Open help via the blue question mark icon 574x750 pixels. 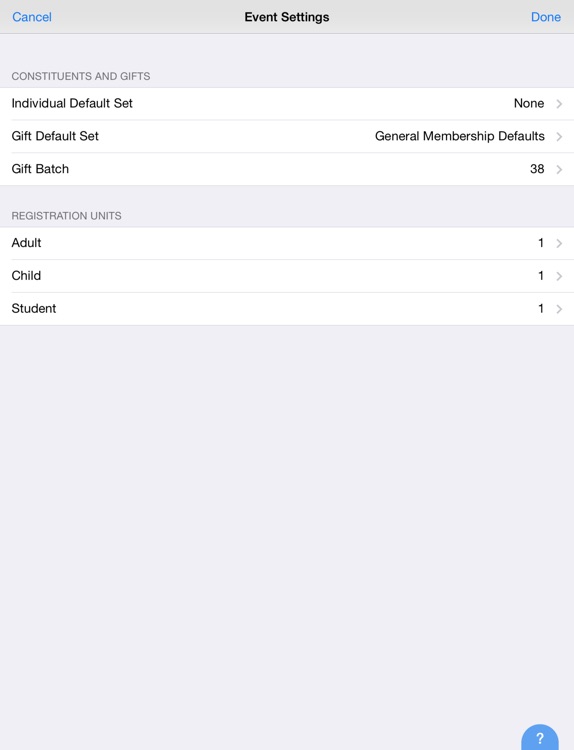(x=540, y=737)
